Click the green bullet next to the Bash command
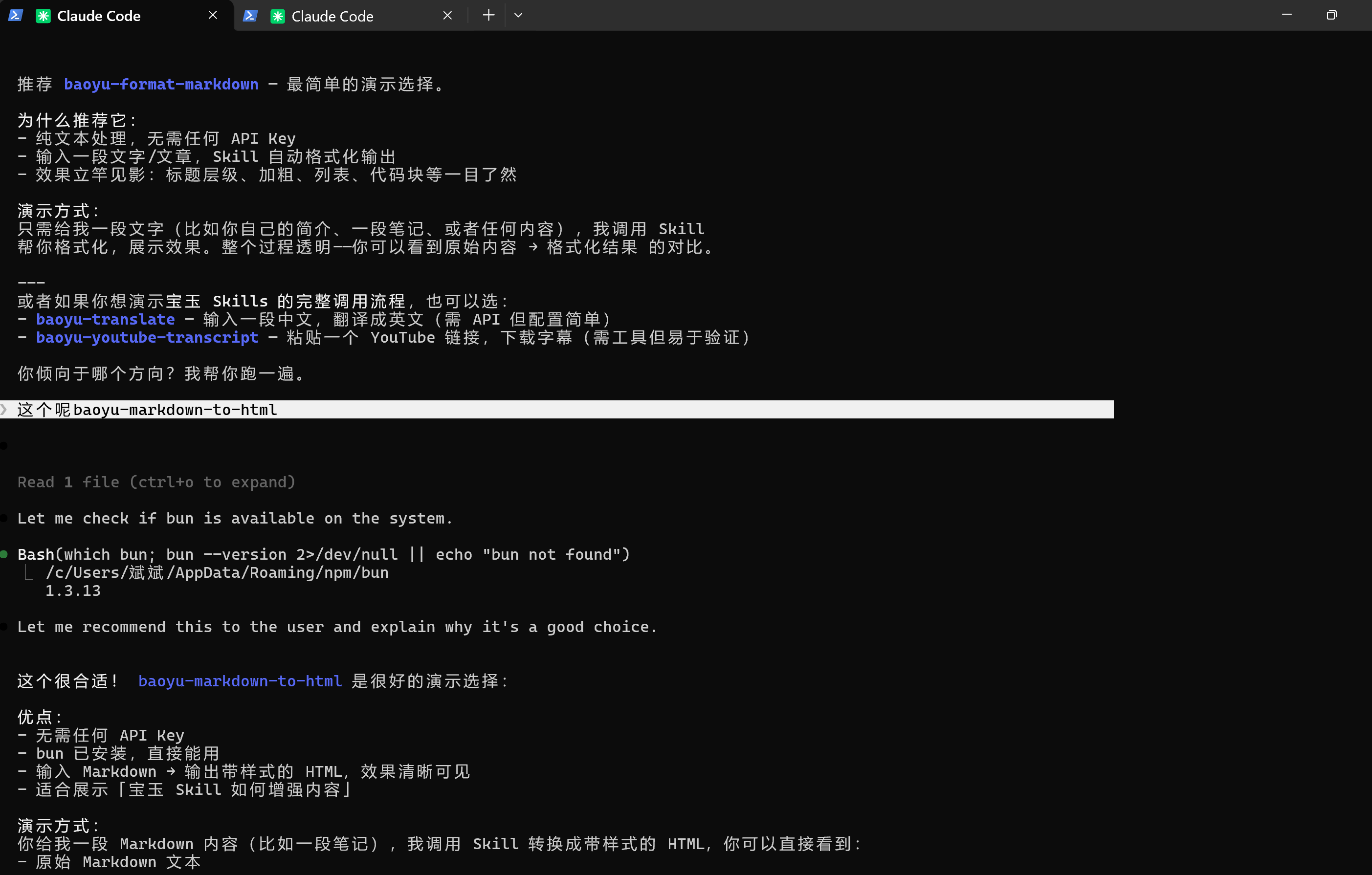This screenshot has height=875, width=1372. [4, 553]
